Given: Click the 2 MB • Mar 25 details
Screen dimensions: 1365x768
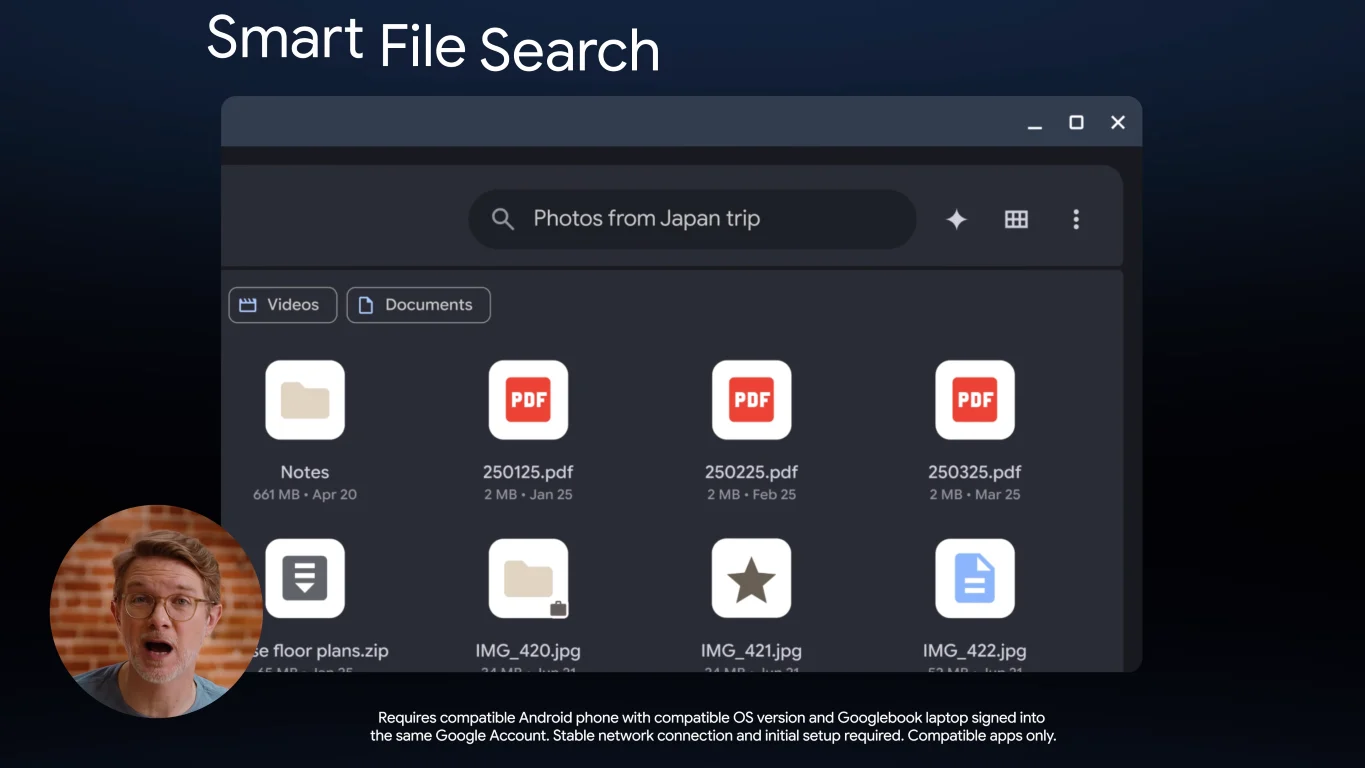Looking at the screenshot, I should (x=975, y=495).
